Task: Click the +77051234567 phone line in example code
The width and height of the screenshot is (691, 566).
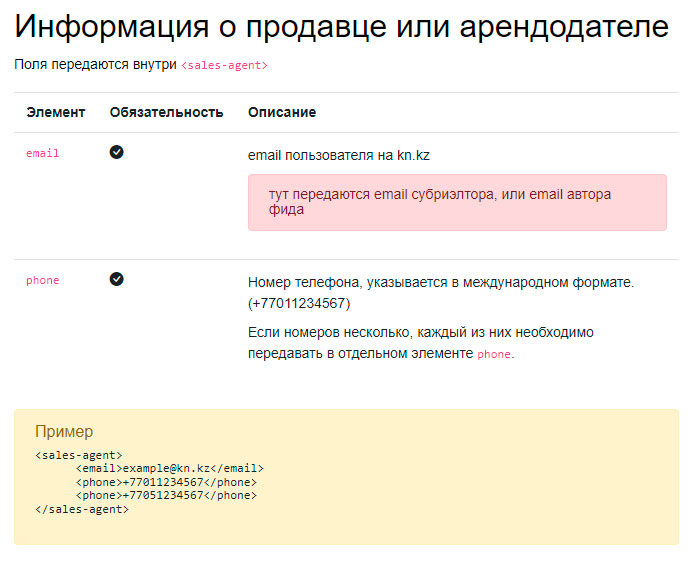Action: [x=166, y=494]
